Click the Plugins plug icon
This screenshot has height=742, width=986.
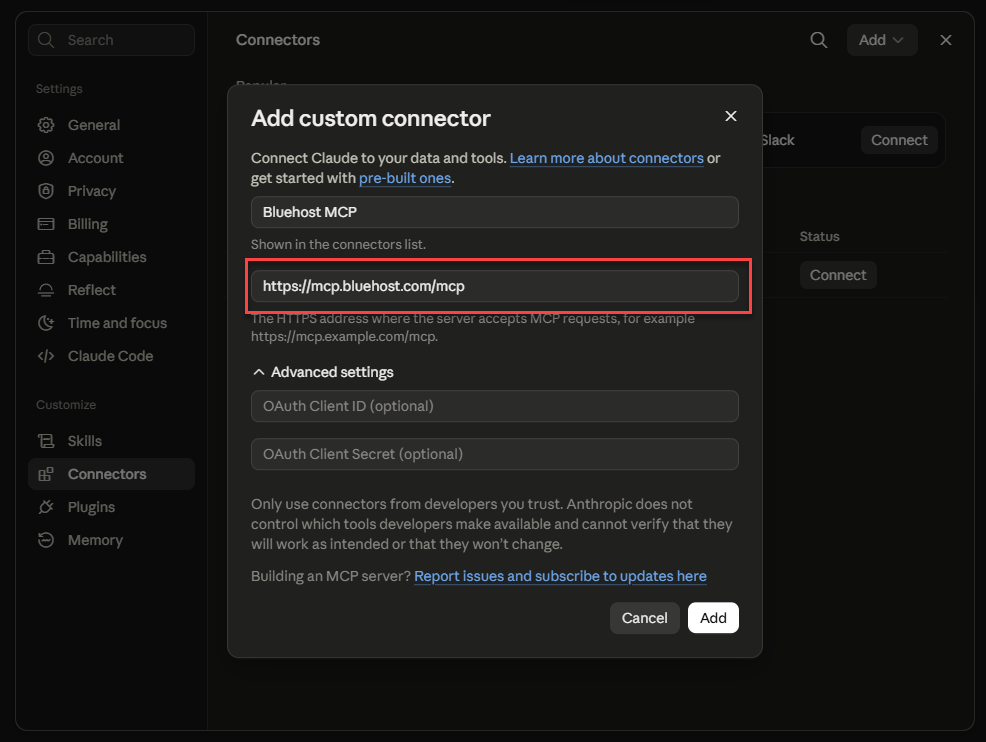(x=46, y=507)
